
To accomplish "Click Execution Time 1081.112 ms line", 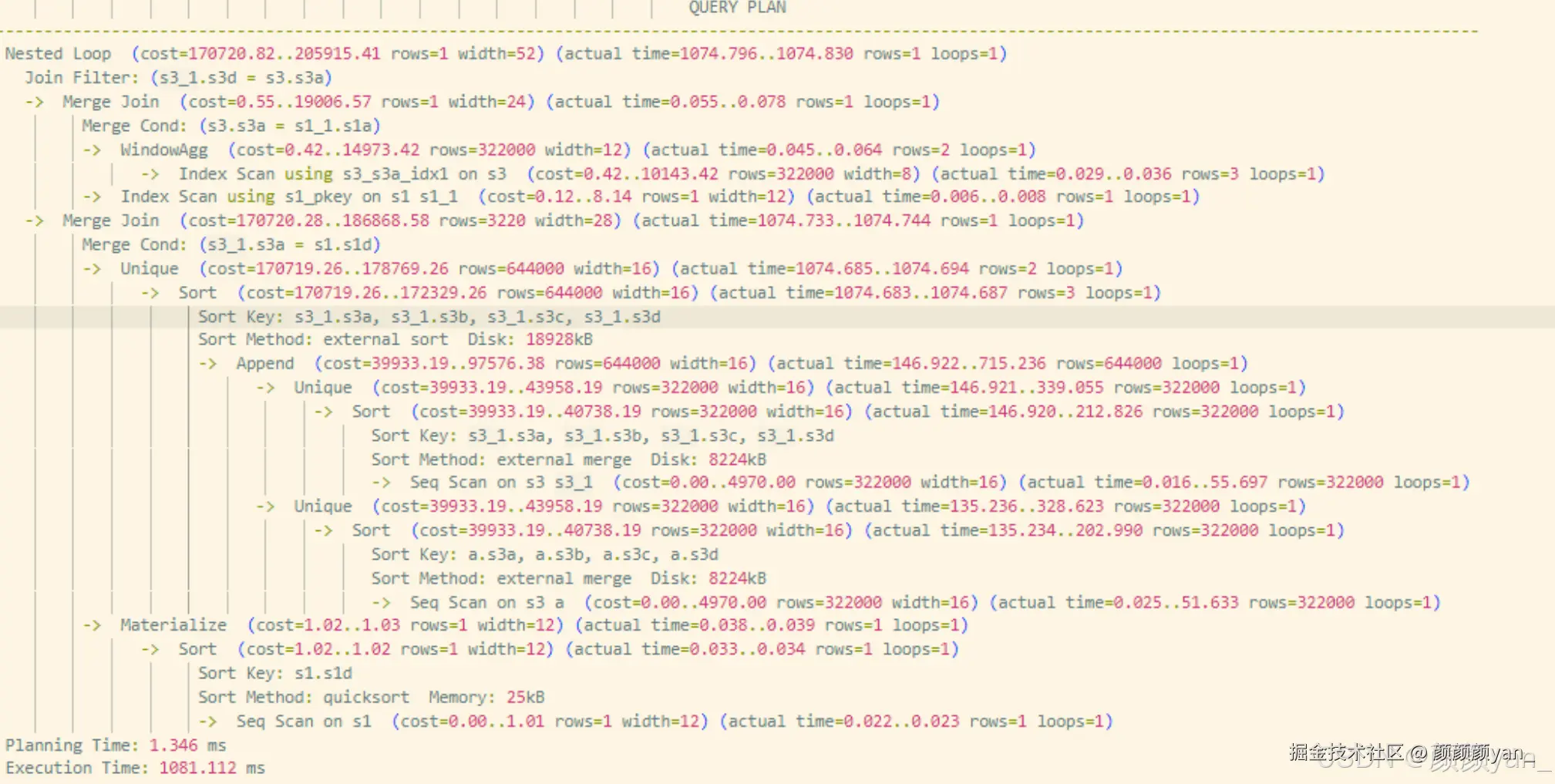I will [135, 768].
